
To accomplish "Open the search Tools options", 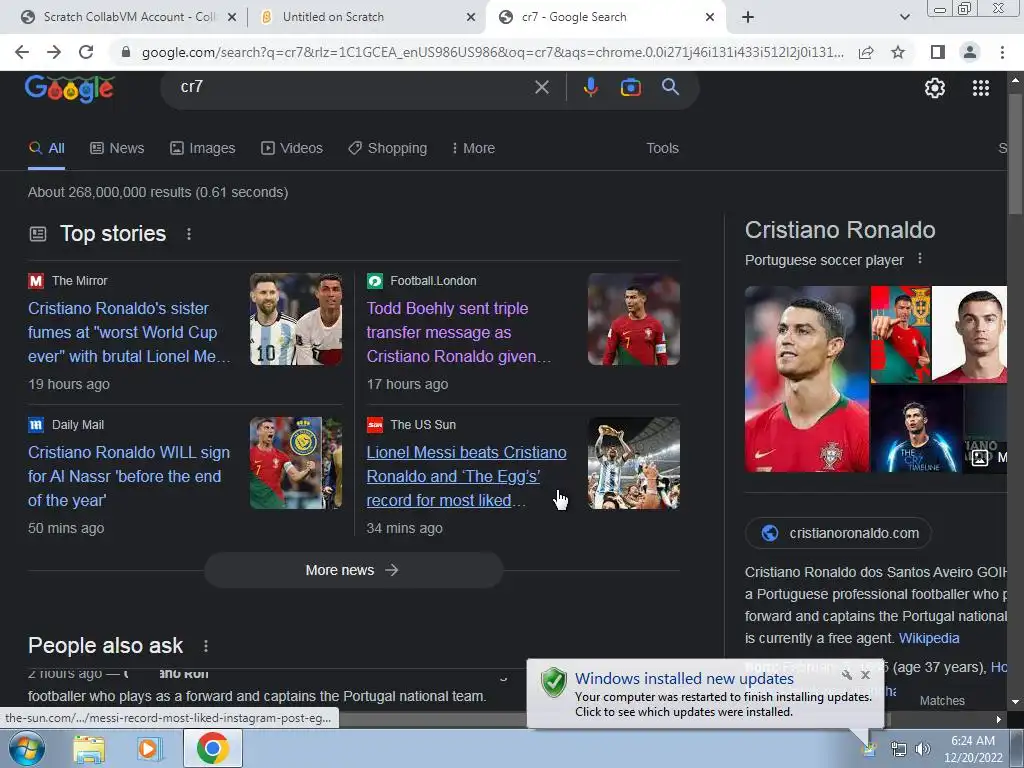I will click(x=662, y=148).
